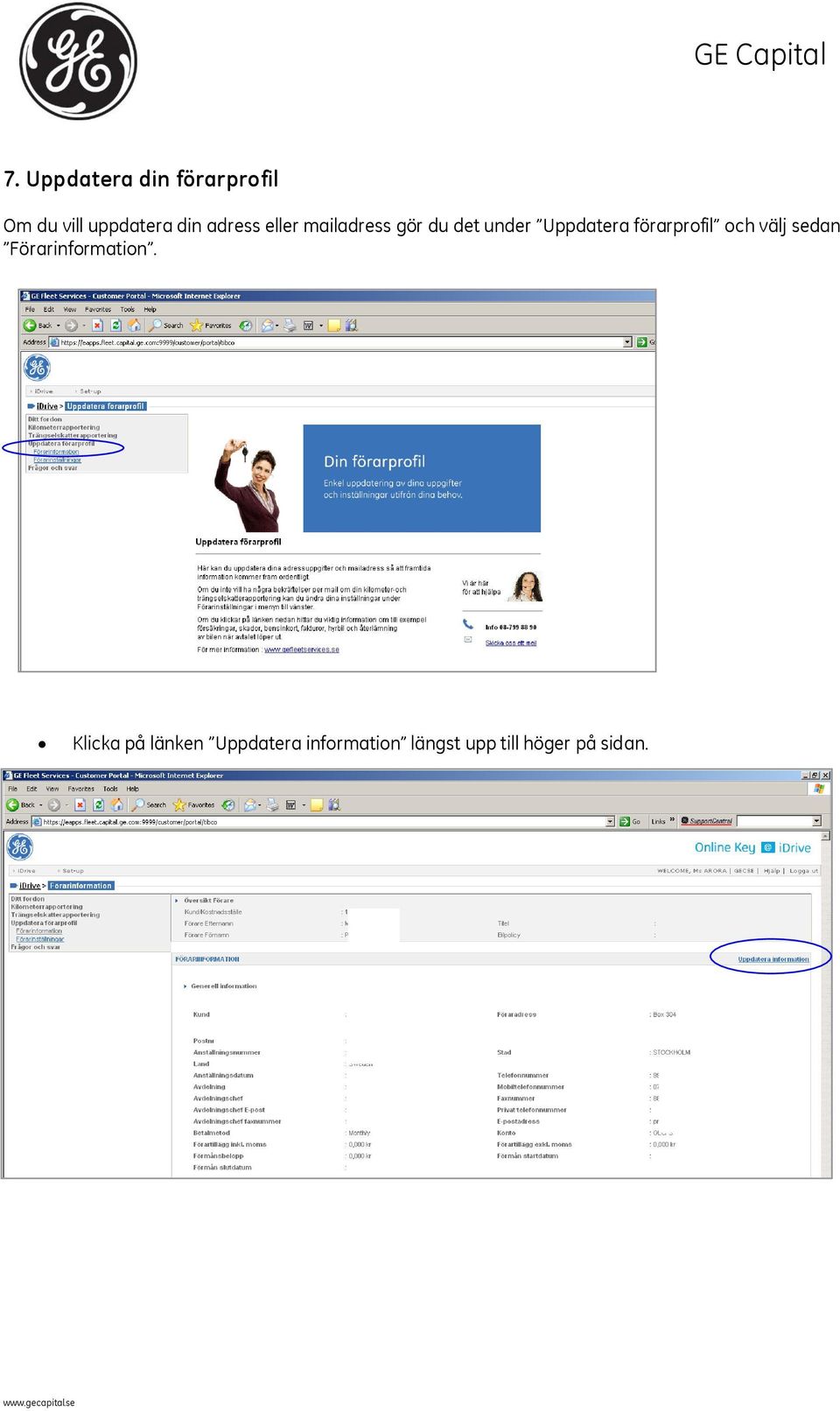
Task: Click Förarinformation link in upper browser sidebar
Action: [x=56, y=453]
